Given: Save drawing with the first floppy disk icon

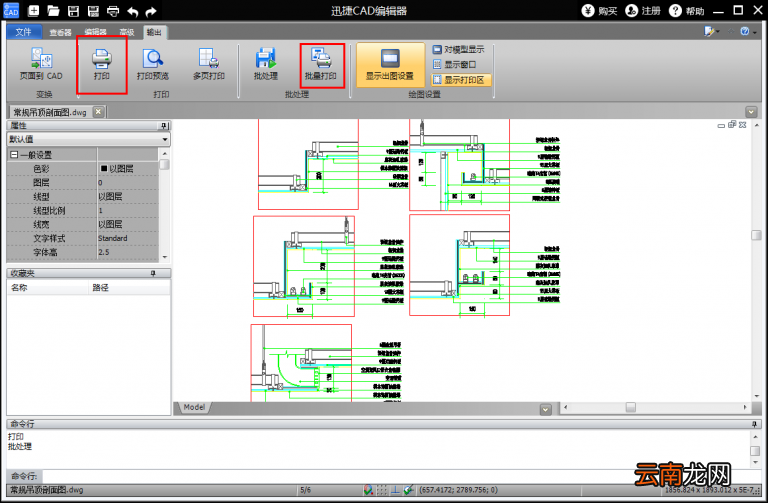Looking at the screenshot, I should (x=73, y=10).
